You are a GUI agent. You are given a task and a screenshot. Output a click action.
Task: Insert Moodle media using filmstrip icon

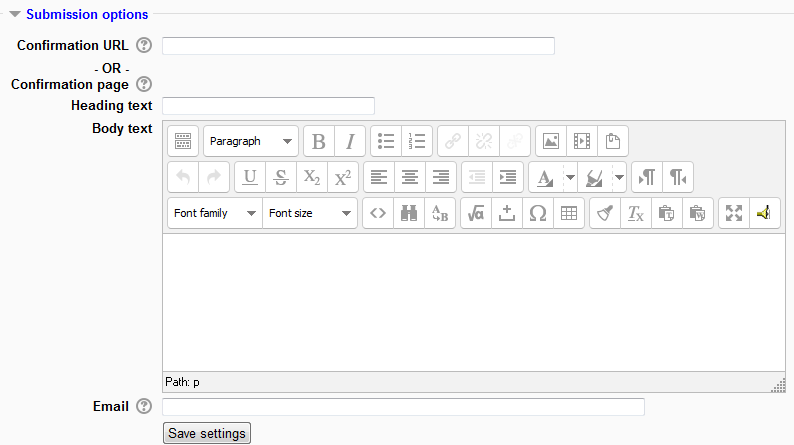click(582, 141)
